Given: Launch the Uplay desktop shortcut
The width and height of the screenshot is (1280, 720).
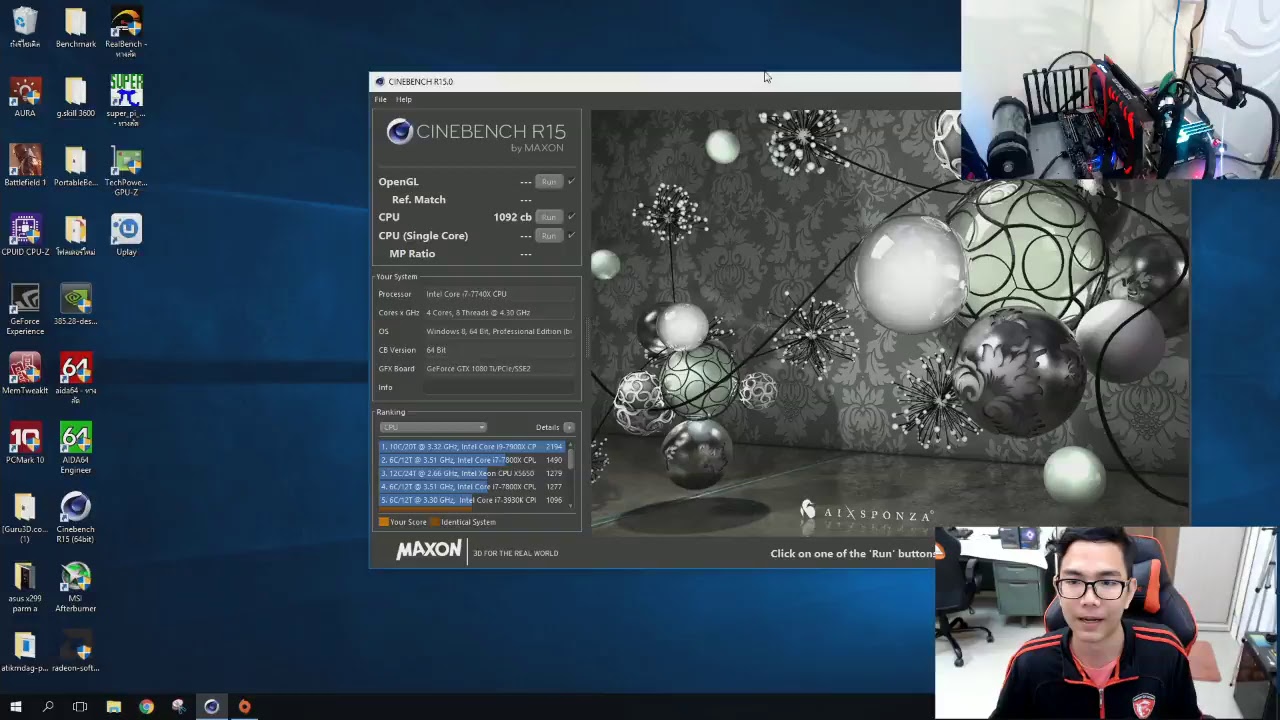Looking at the screenshot, I should point(126,235).
